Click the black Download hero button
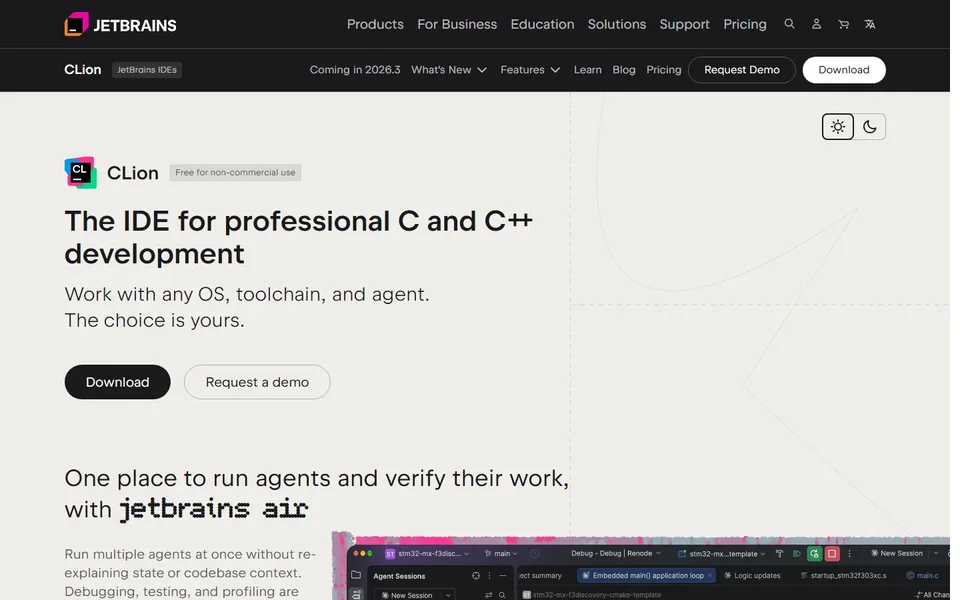 point(118,382)
